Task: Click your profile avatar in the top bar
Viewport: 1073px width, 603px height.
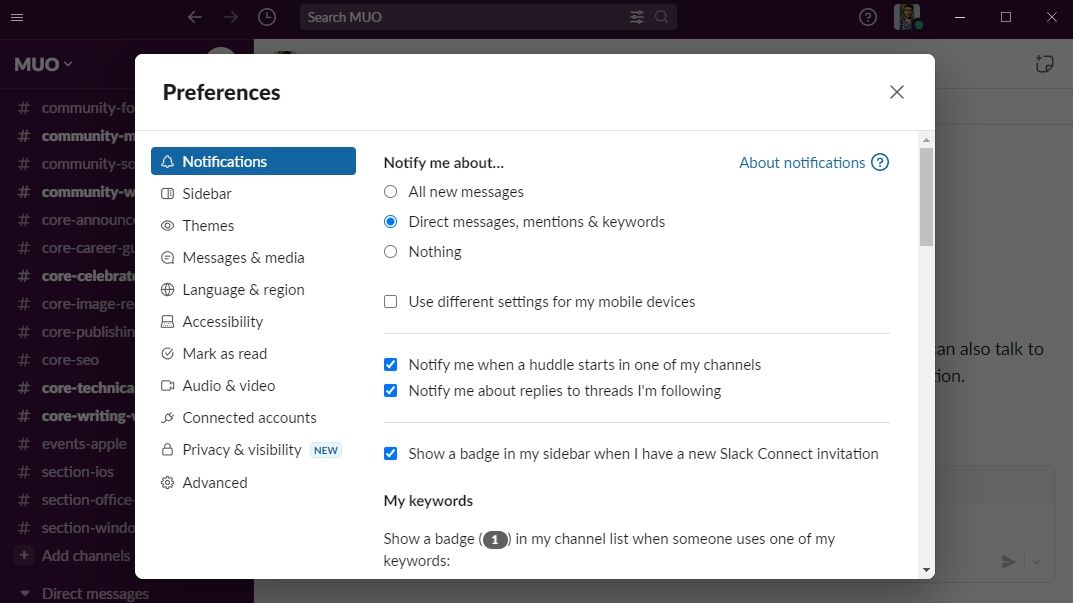Action: click(x=907, y=16)
